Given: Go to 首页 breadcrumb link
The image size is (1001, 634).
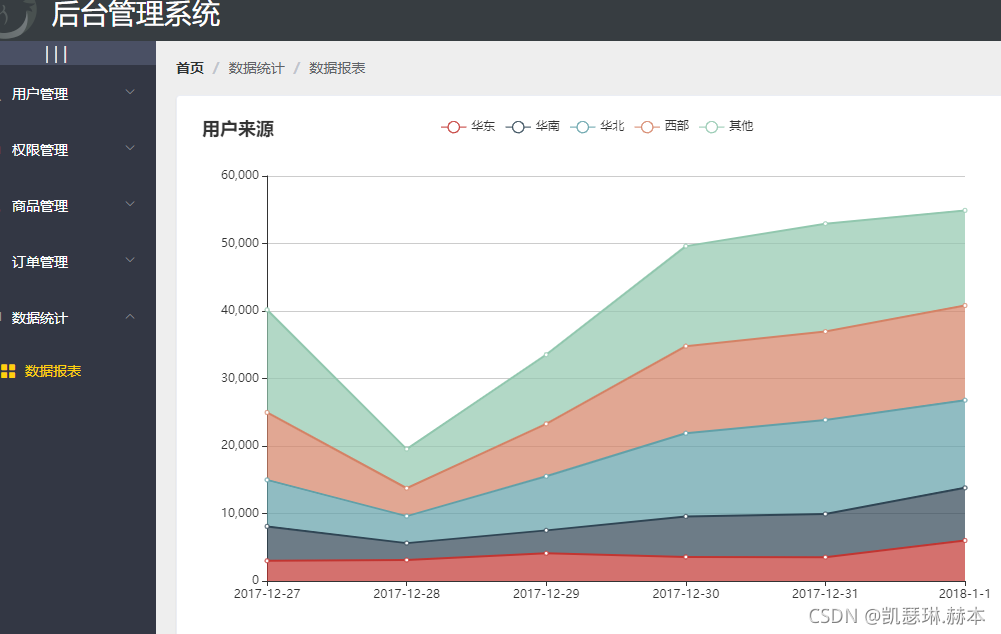Looking at the screenshot, I should pyautogui.click(x=190, y=68).
